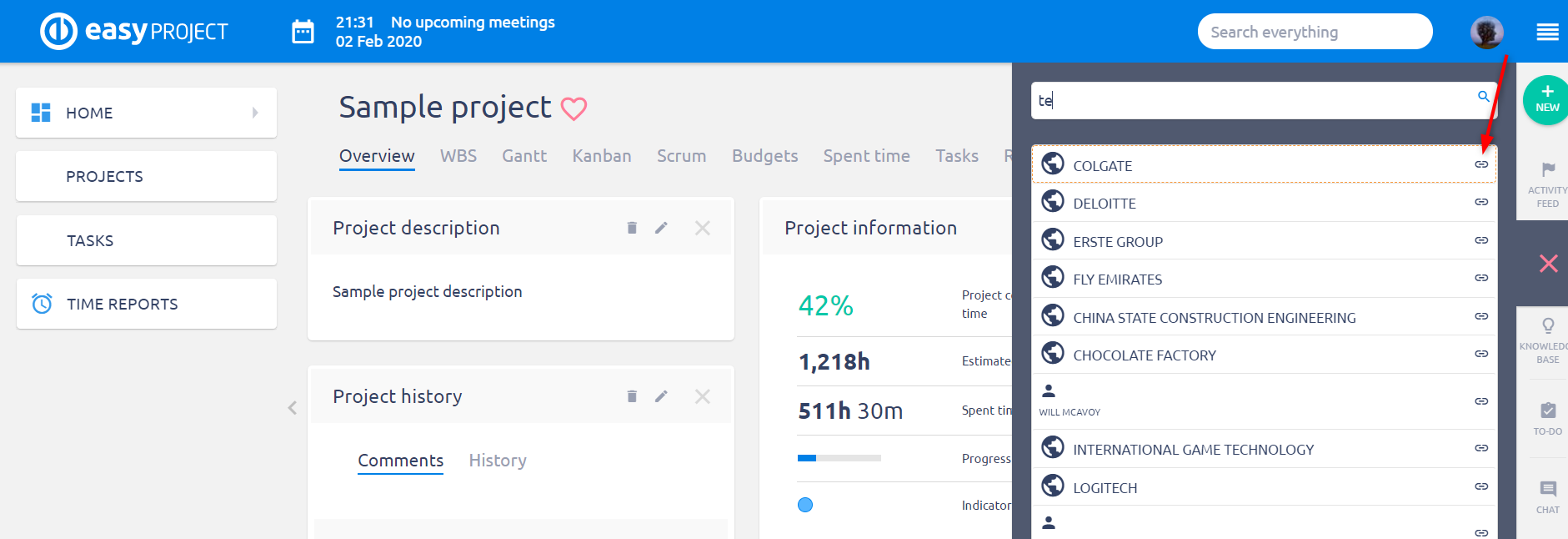
Task: Open the TIME REPORTS menu item
Action: pyautogui.click(x=147, y=304)
